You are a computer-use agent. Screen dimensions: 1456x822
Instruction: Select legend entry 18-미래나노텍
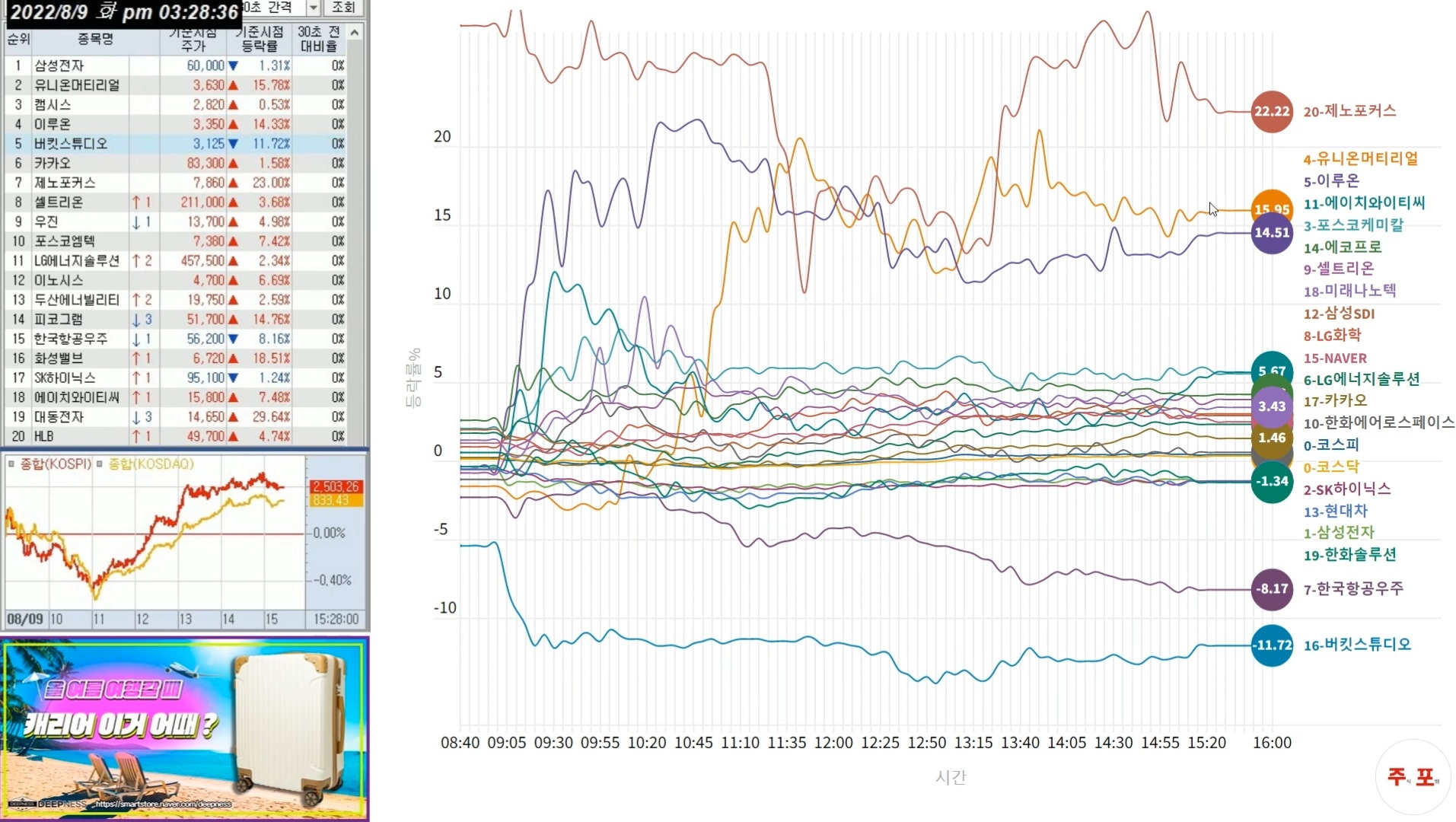point(1349,291)
